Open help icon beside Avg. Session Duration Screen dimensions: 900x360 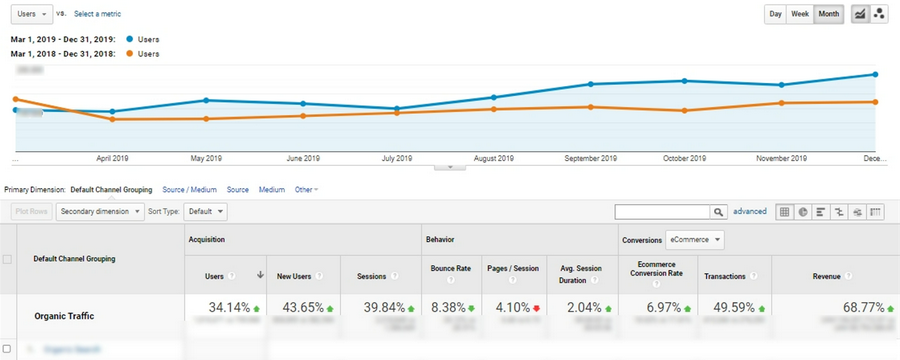tap(595, 281)
